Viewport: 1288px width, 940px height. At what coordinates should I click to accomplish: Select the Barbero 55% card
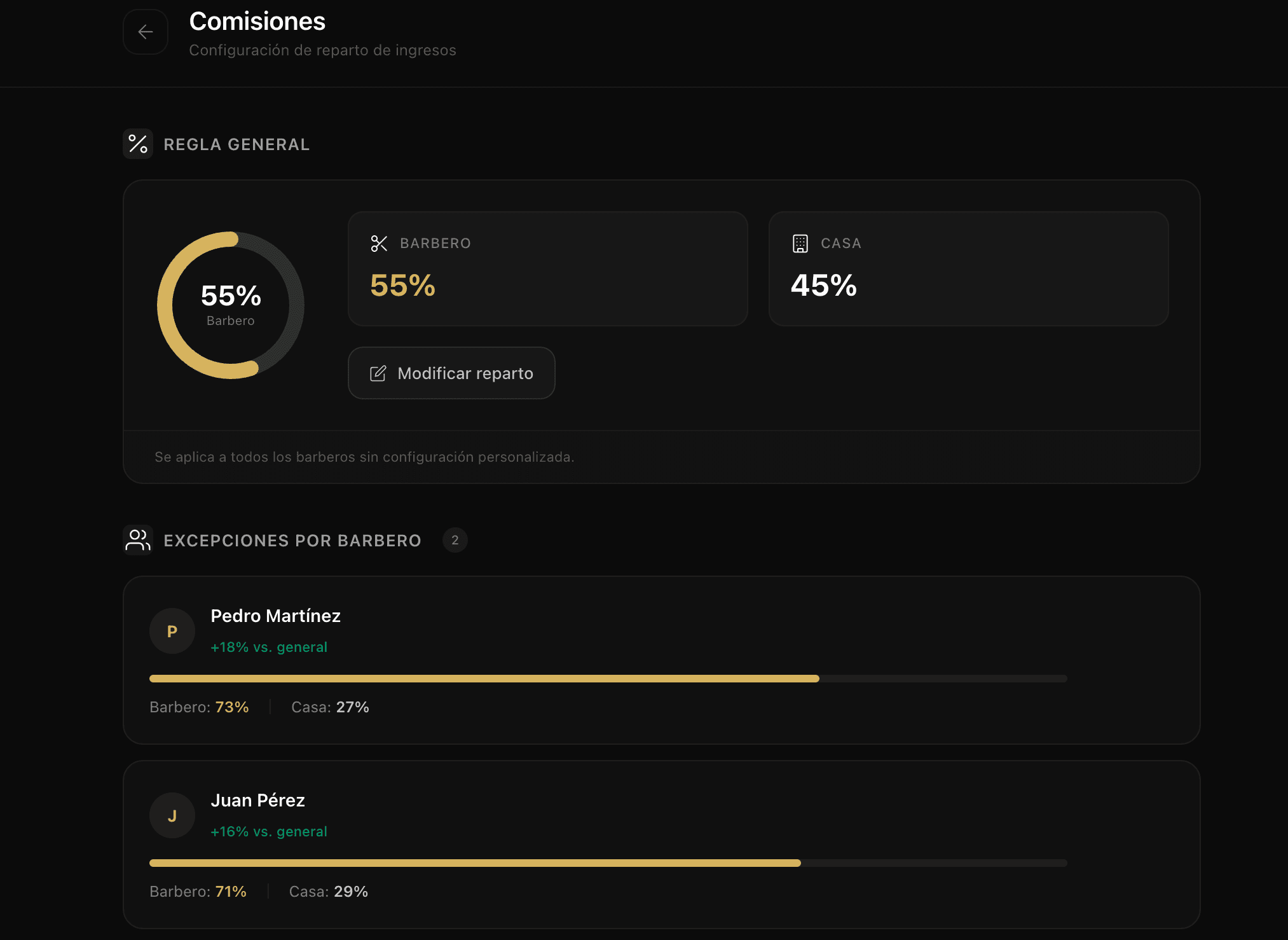pyautogui.click(x=547, y=268)
